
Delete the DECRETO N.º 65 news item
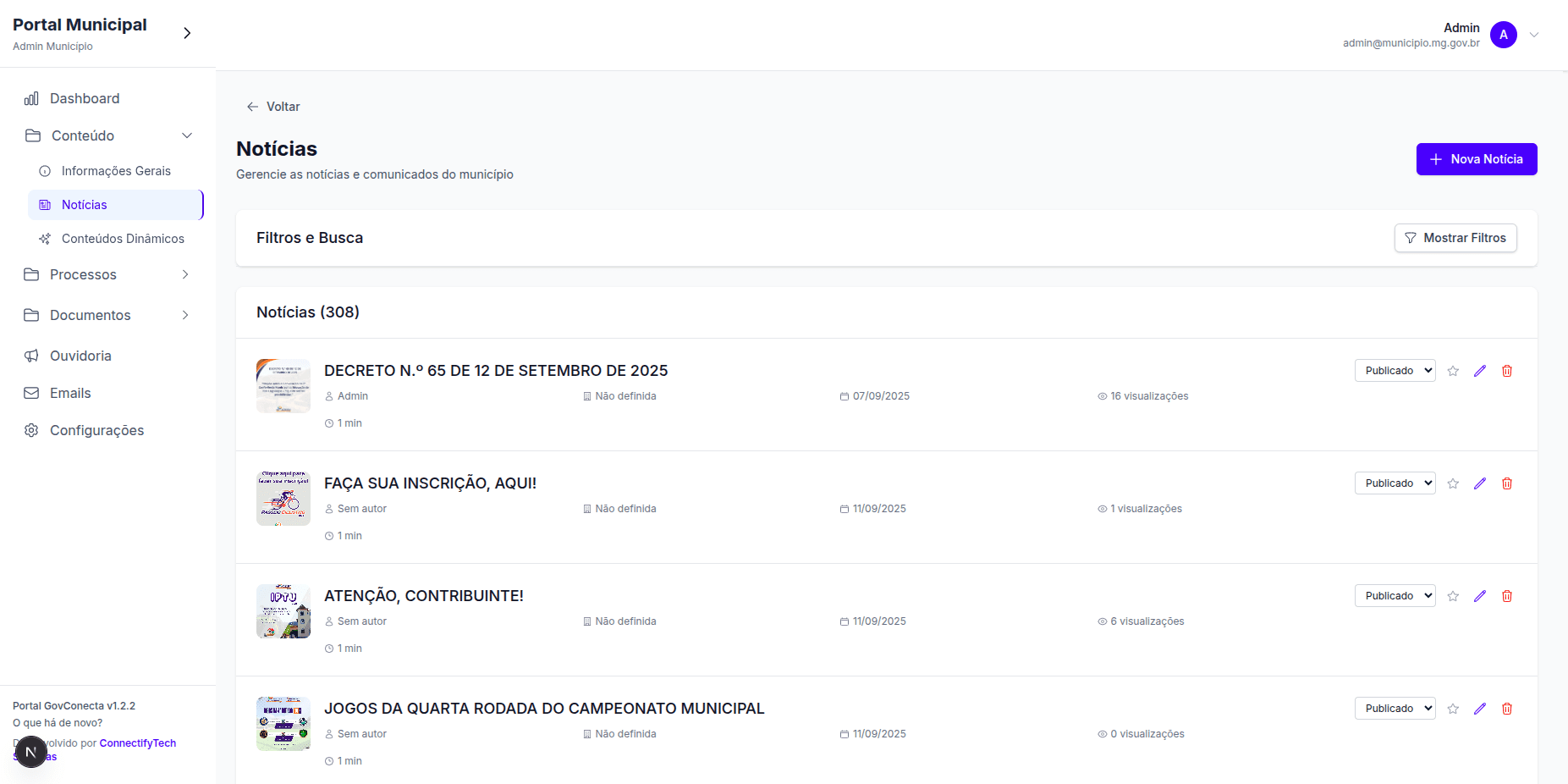point(1507,370)
